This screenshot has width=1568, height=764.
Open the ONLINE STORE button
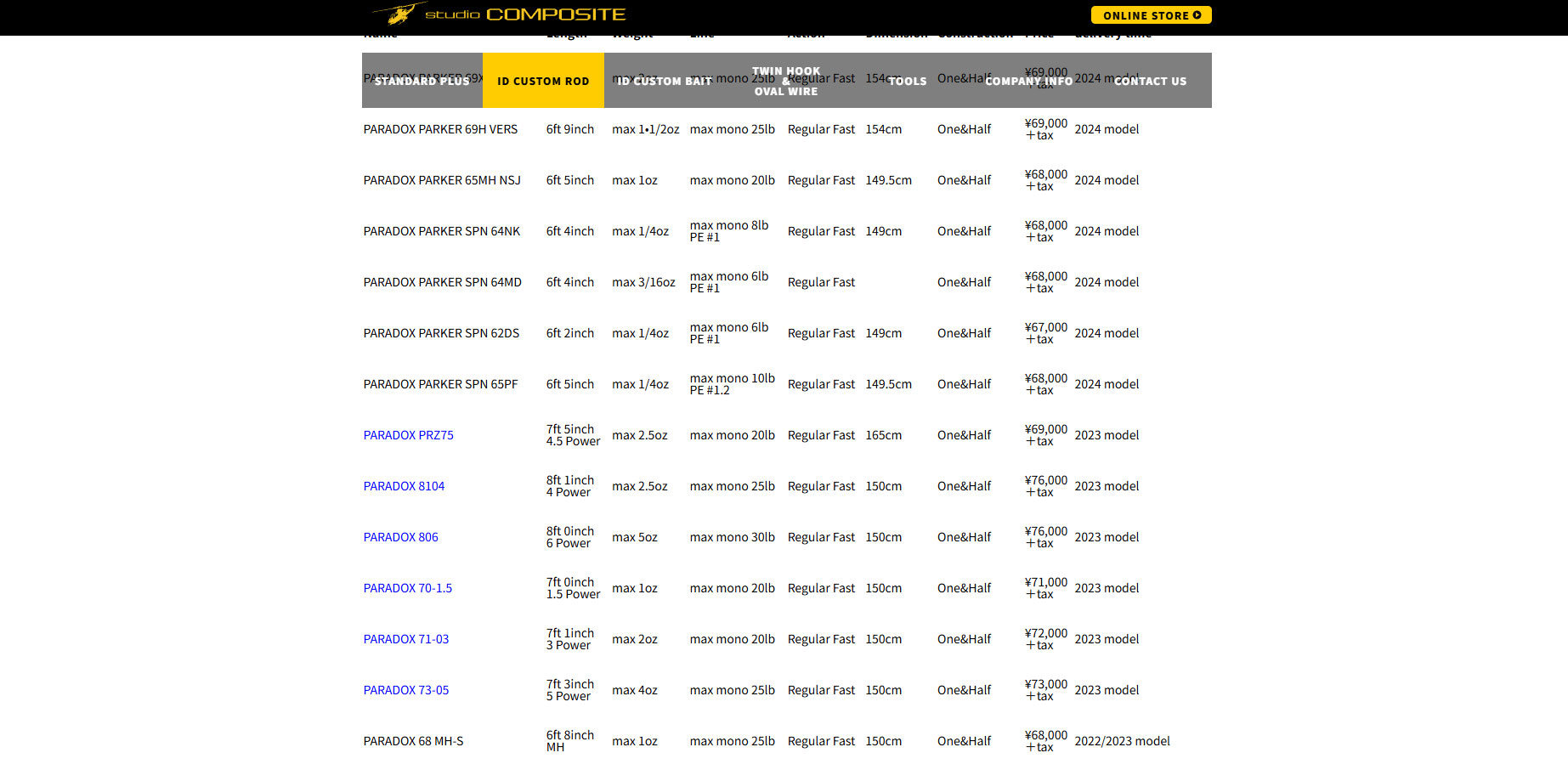pyautogui.click(x=1151, y=15)
